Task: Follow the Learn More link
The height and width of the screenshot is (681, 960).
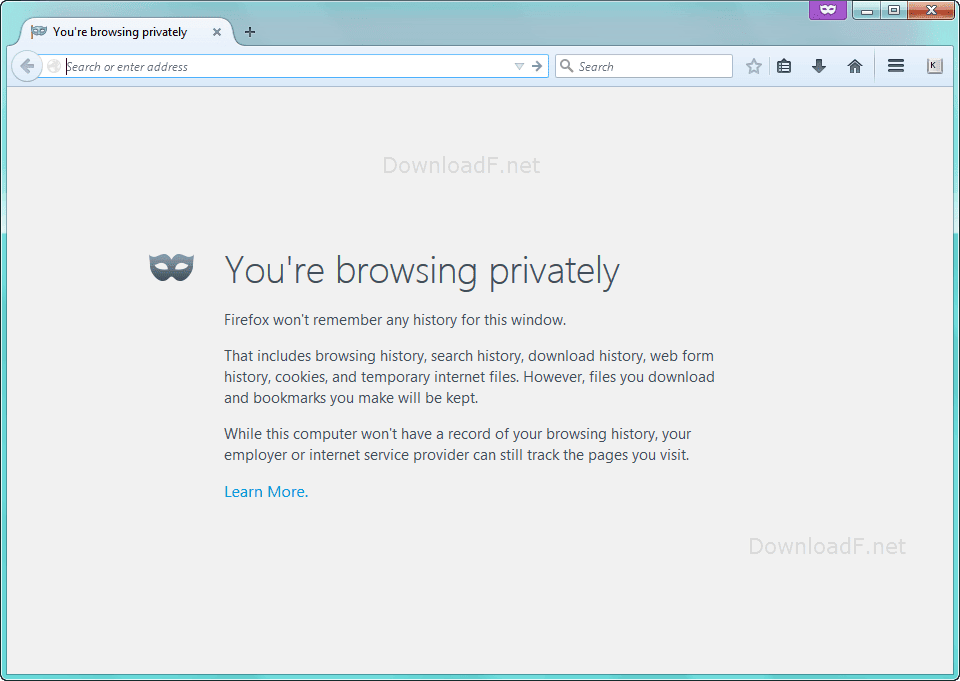Action: click(x=266, y=492)
